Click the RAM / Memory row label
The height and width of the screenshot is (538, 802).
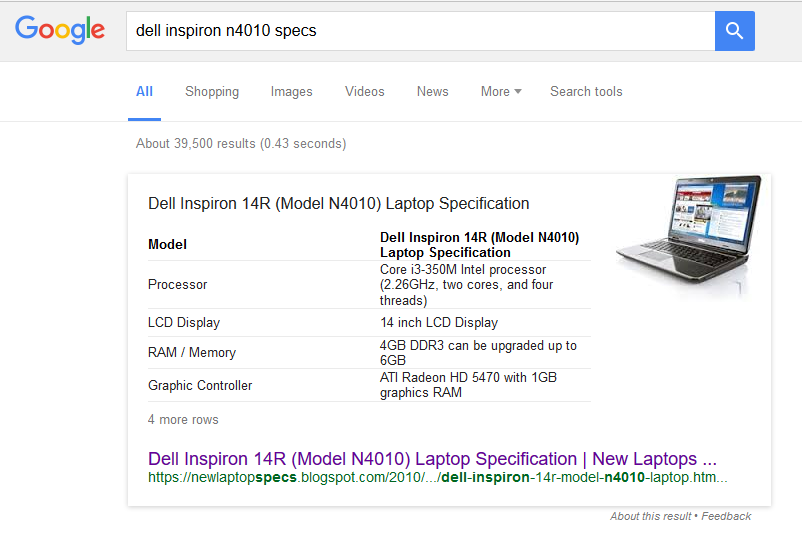tap(192, 353)
